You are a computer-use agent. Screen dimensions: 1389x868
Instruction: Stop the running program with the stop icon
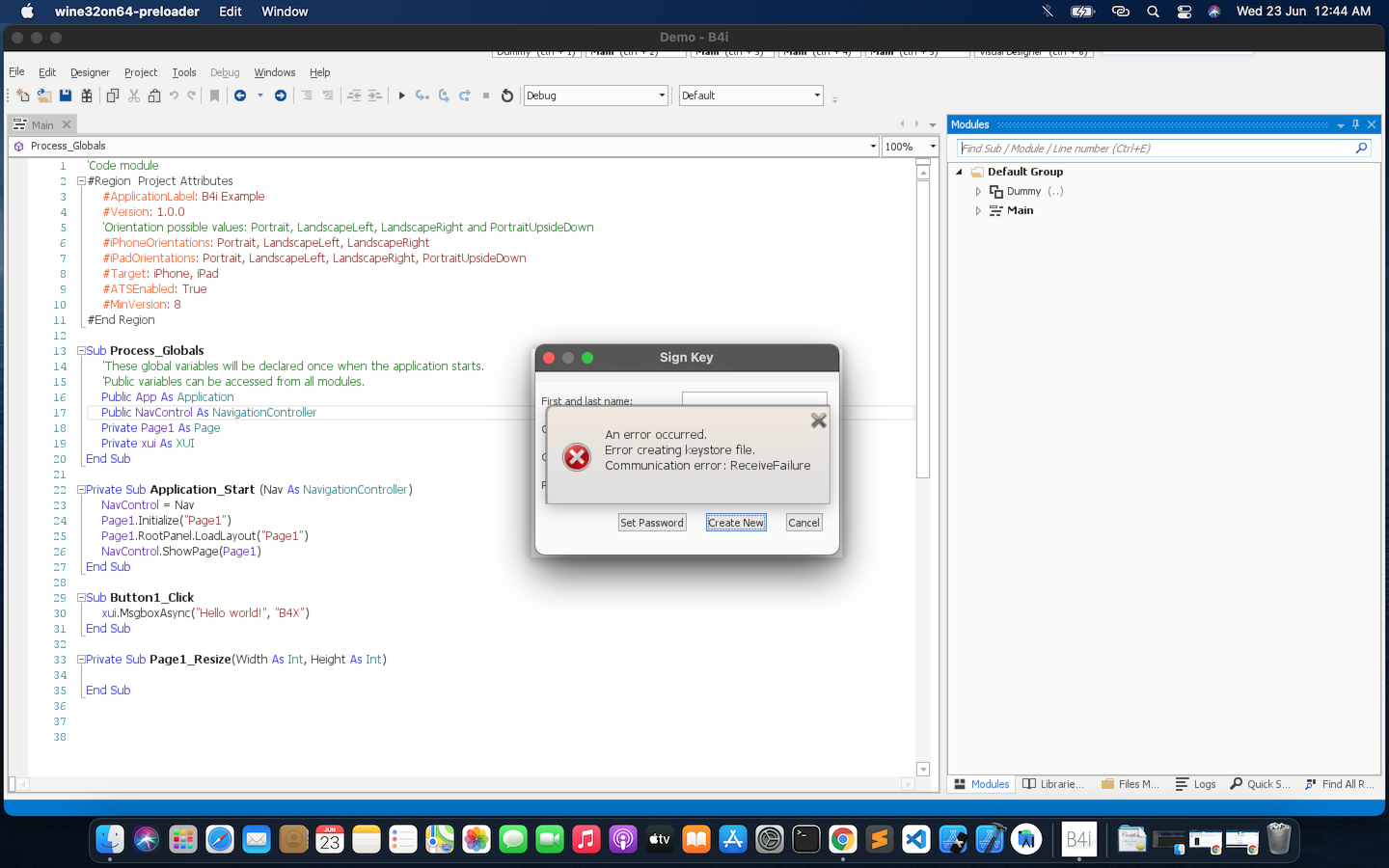tap(486, 95)
